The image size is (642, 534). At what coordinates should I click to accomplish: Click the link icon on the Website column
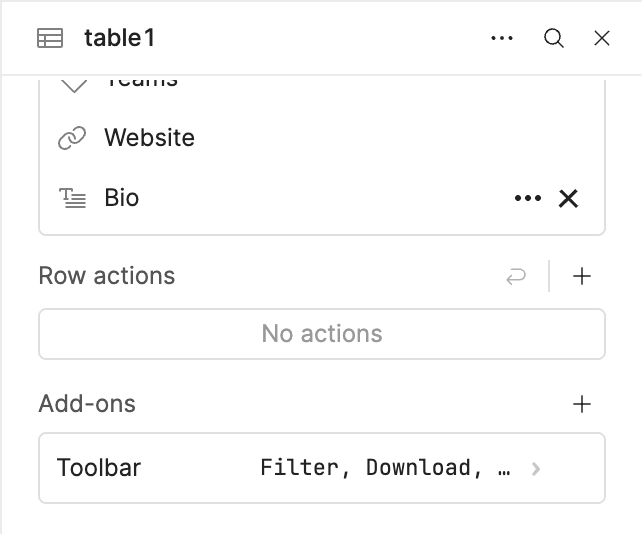click(72, 138)
